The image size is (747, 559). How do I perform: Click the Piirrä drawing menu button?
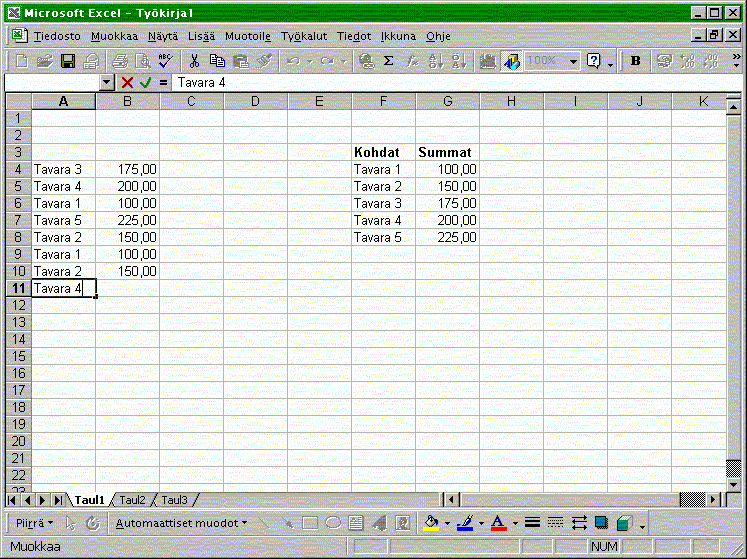tap(35, 522)
